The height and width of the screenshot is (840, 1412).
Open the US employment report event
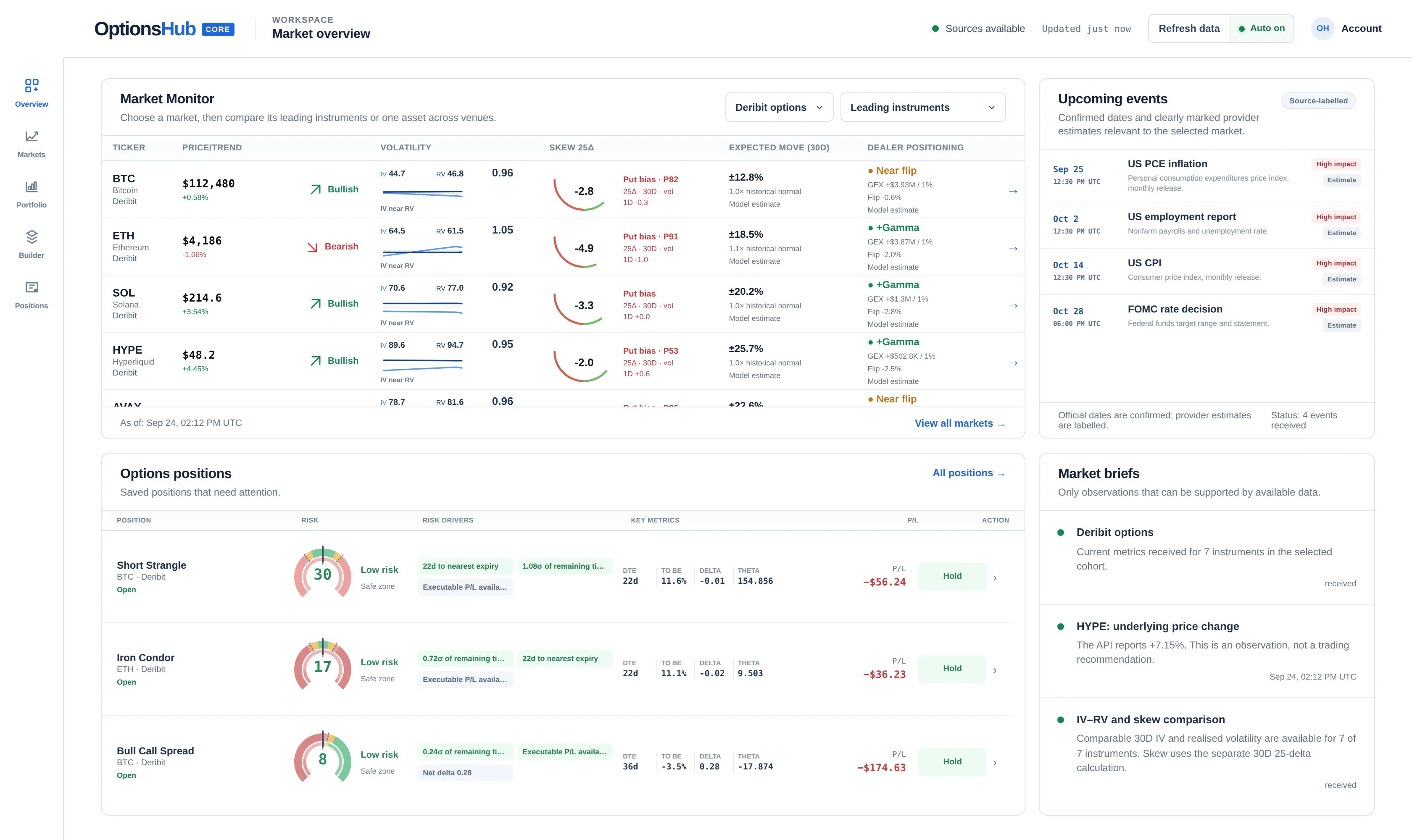[x=1207, y=225]
